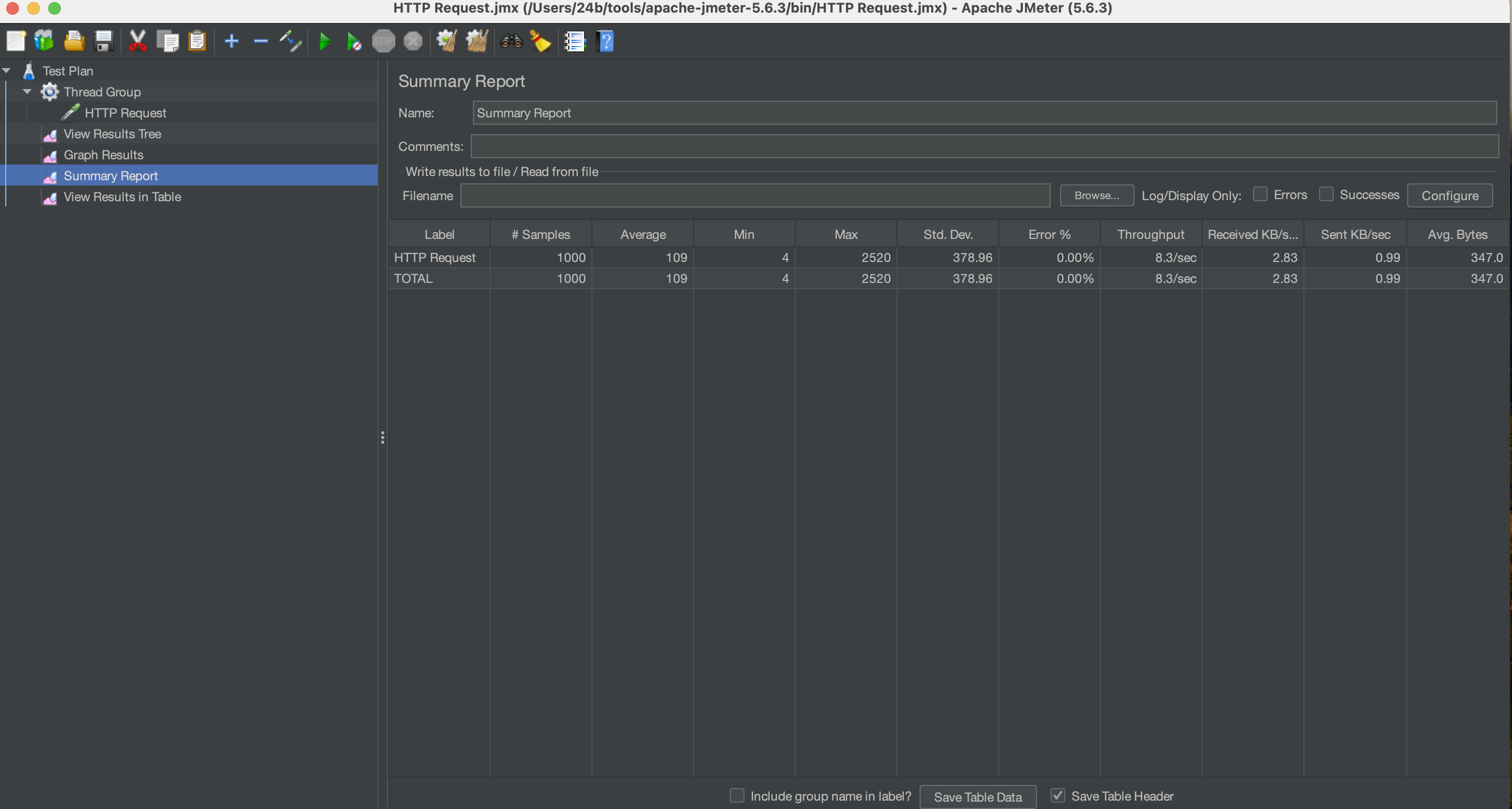Click Start no pauses icon

[x=354, y=41]
